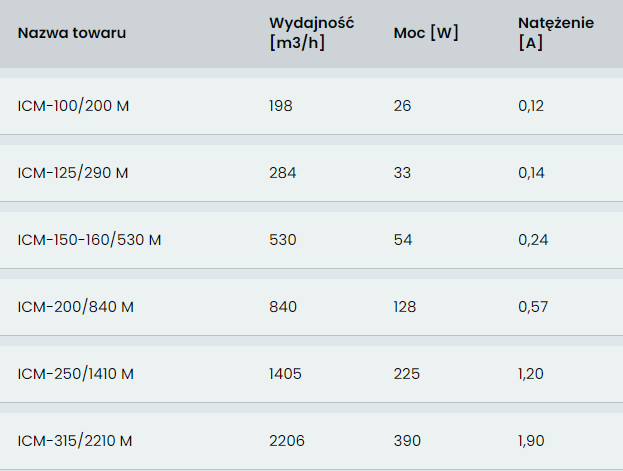Select the ICM-315/2210 M product name
This screenshot has width=623, height=471.
75,441
